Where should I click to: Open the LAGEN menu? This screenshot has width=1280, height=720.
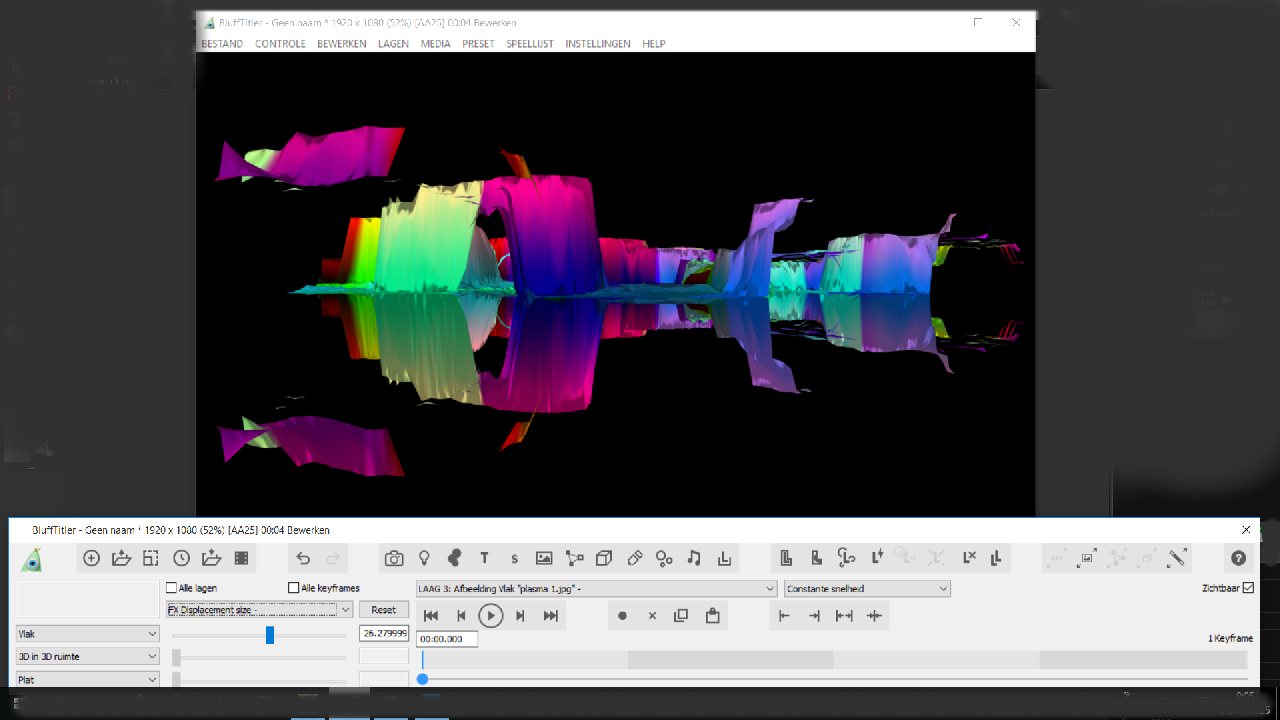393,44
